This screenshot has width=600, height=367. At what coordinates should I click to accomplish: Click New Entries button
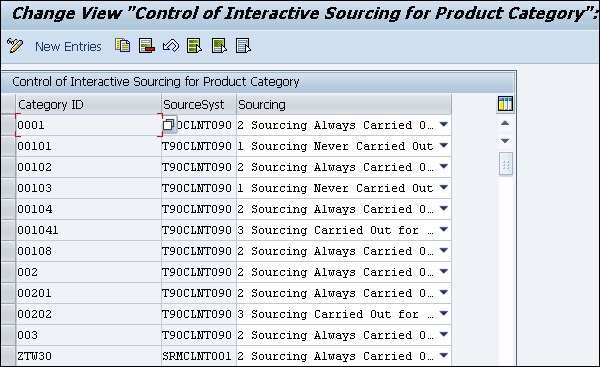pyautogui.click(x=68, y=47)
